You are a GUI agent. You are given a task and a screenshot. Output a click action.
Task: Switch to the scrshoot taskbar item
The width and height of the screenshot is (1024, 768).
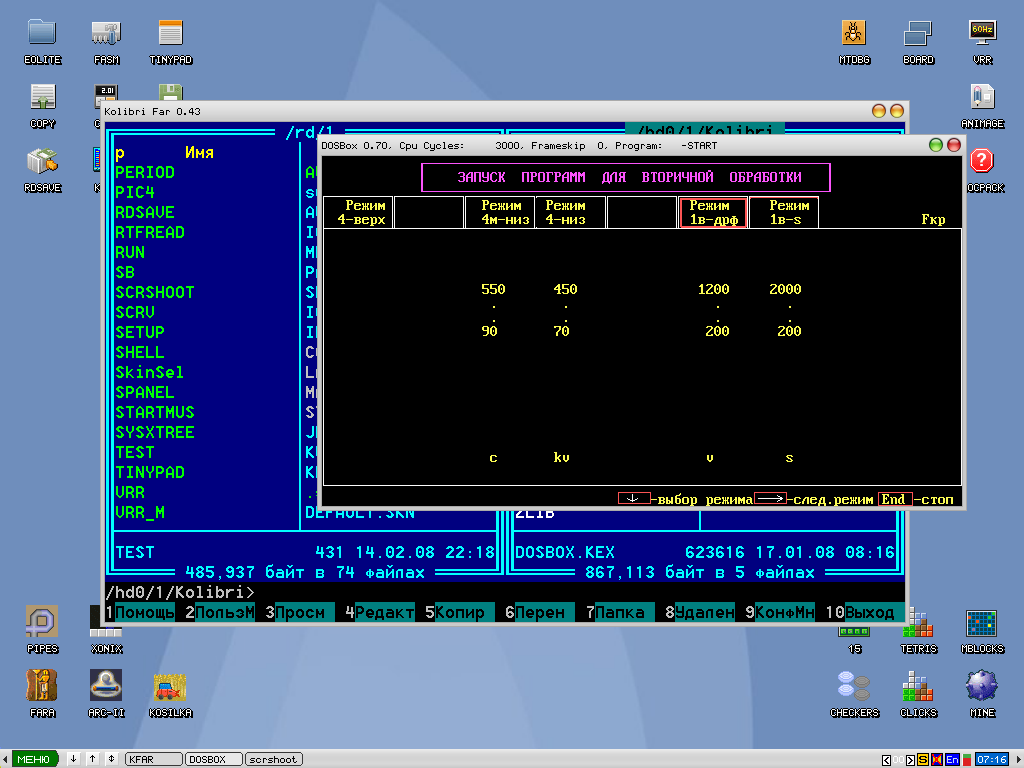pos(274,760)
